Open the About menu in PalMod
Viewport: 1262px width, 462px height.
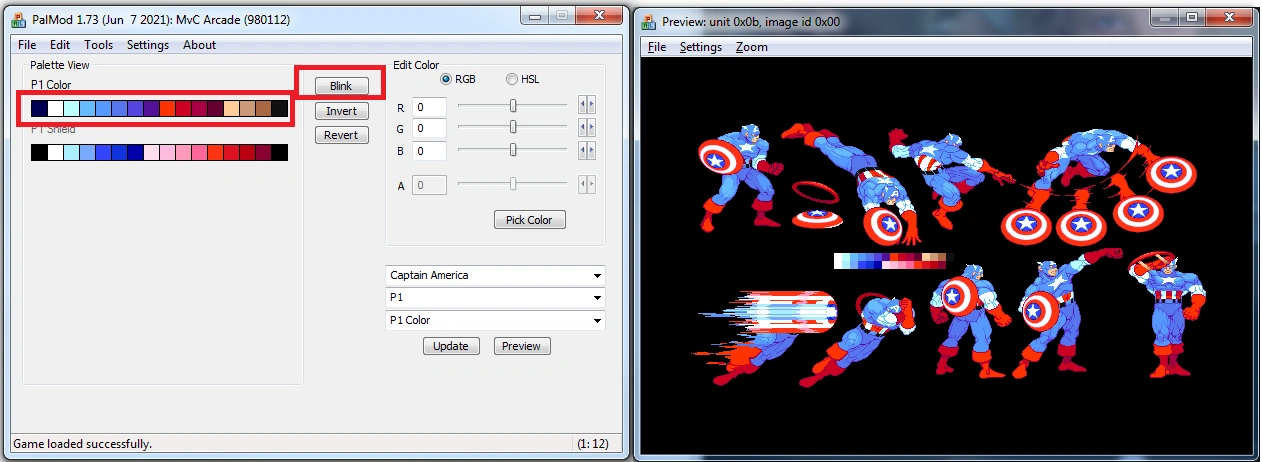[x=199, y=45]
